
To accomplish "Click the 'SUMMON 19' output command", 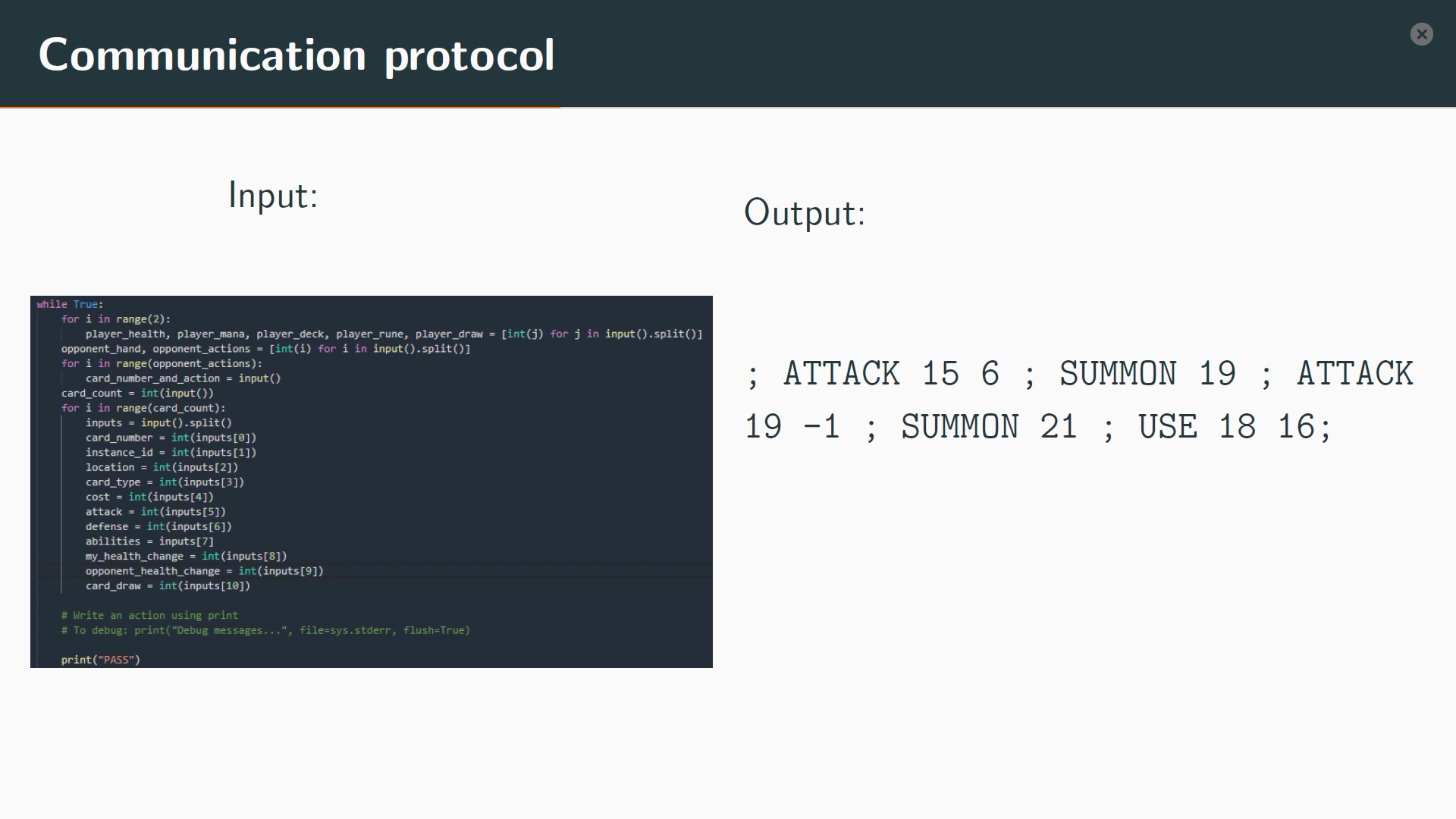I will pos(1148,374).
